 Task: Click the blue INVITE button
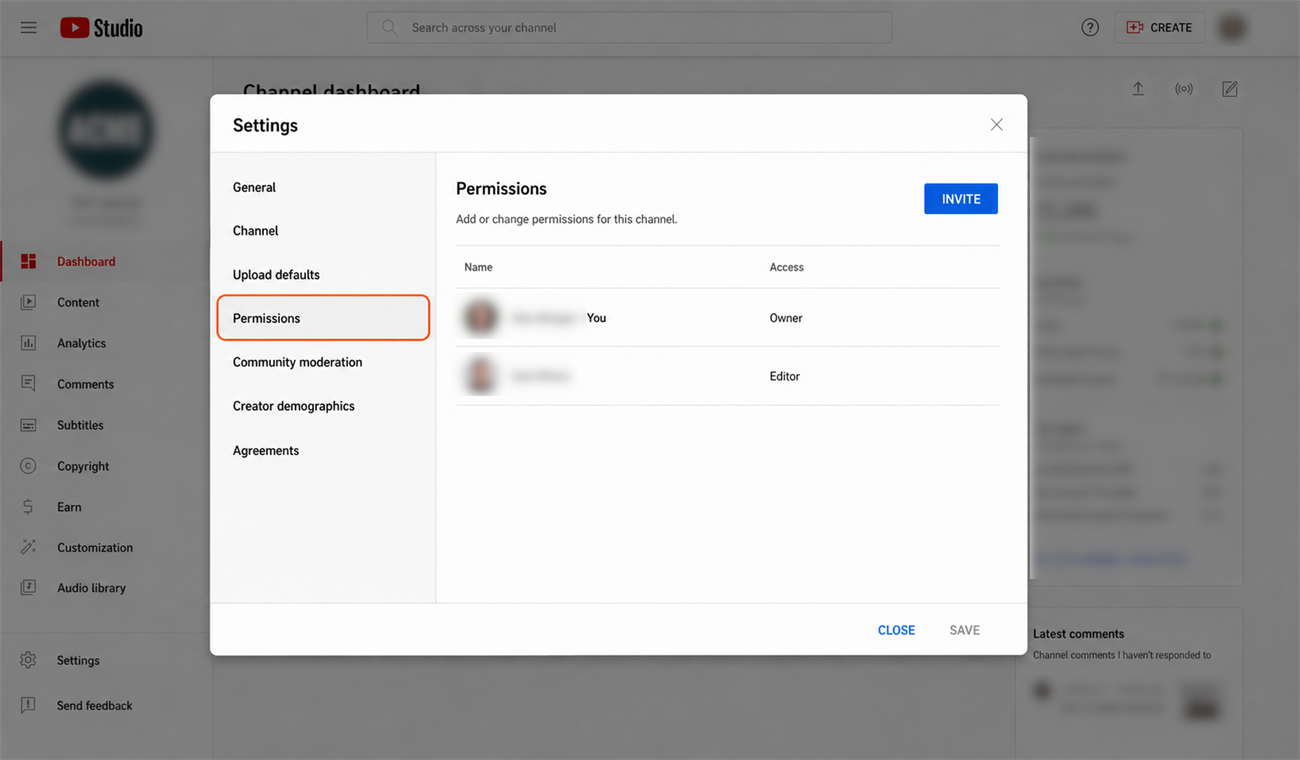961,199
